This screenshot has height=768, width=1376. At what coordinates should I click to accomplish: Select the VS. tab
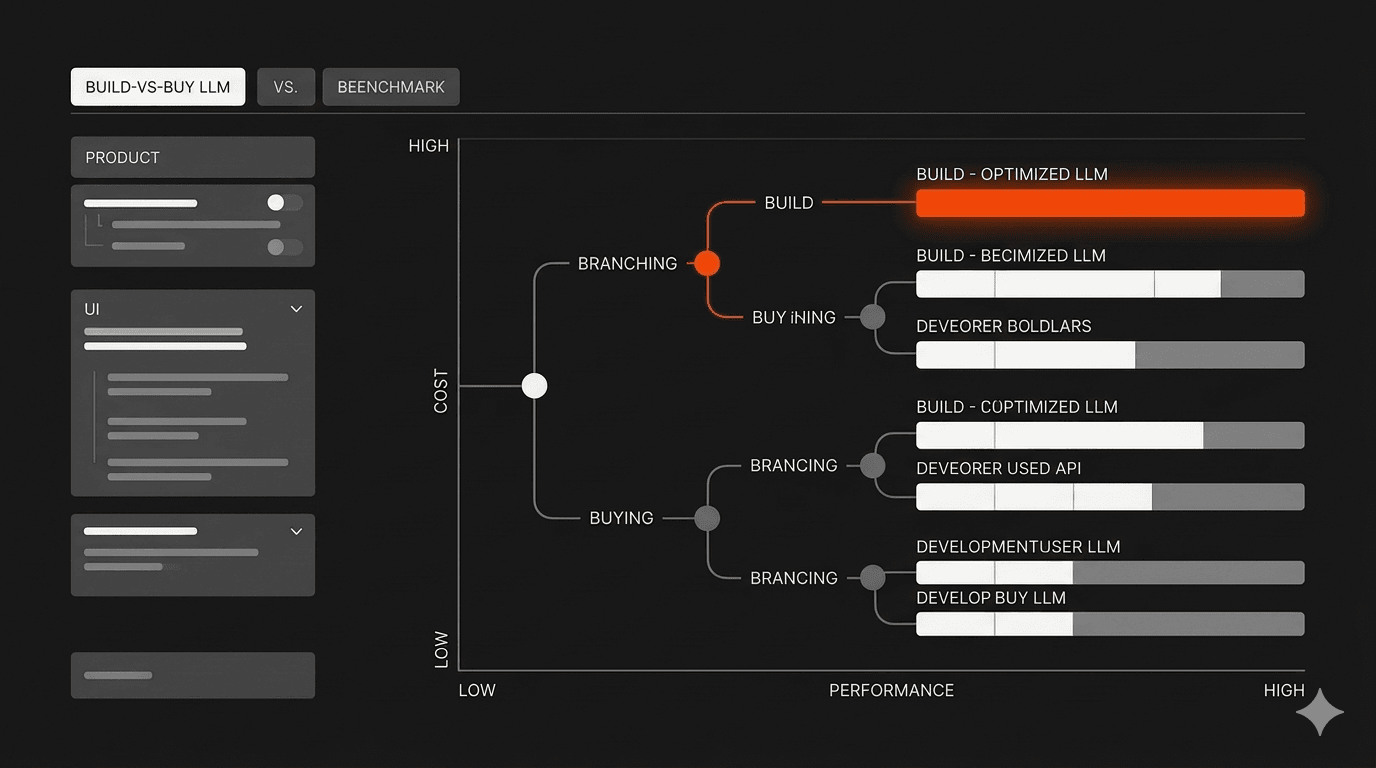point(286,87)
